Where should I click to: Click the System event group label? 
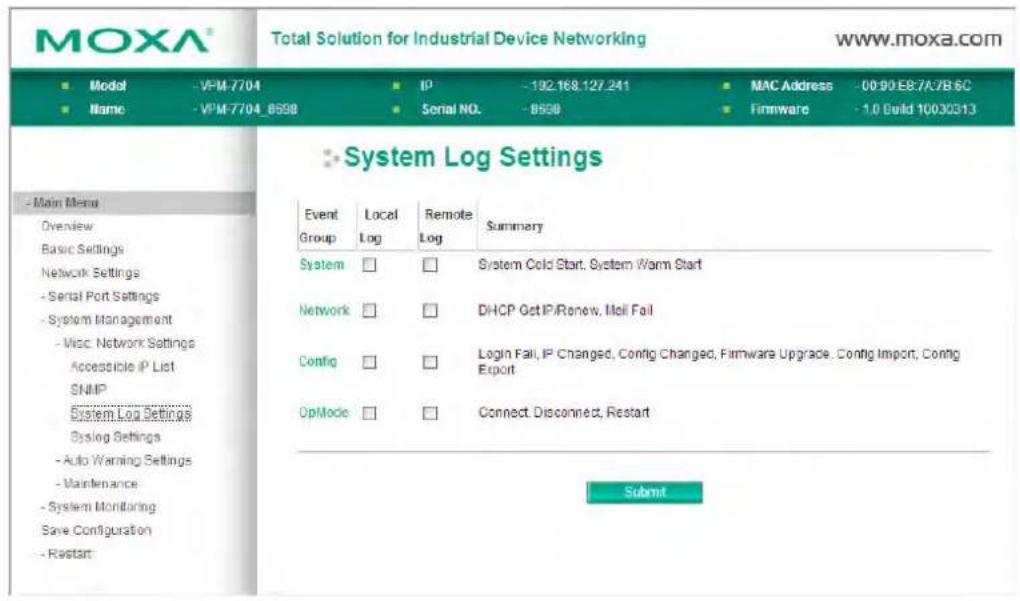[321, 265]
